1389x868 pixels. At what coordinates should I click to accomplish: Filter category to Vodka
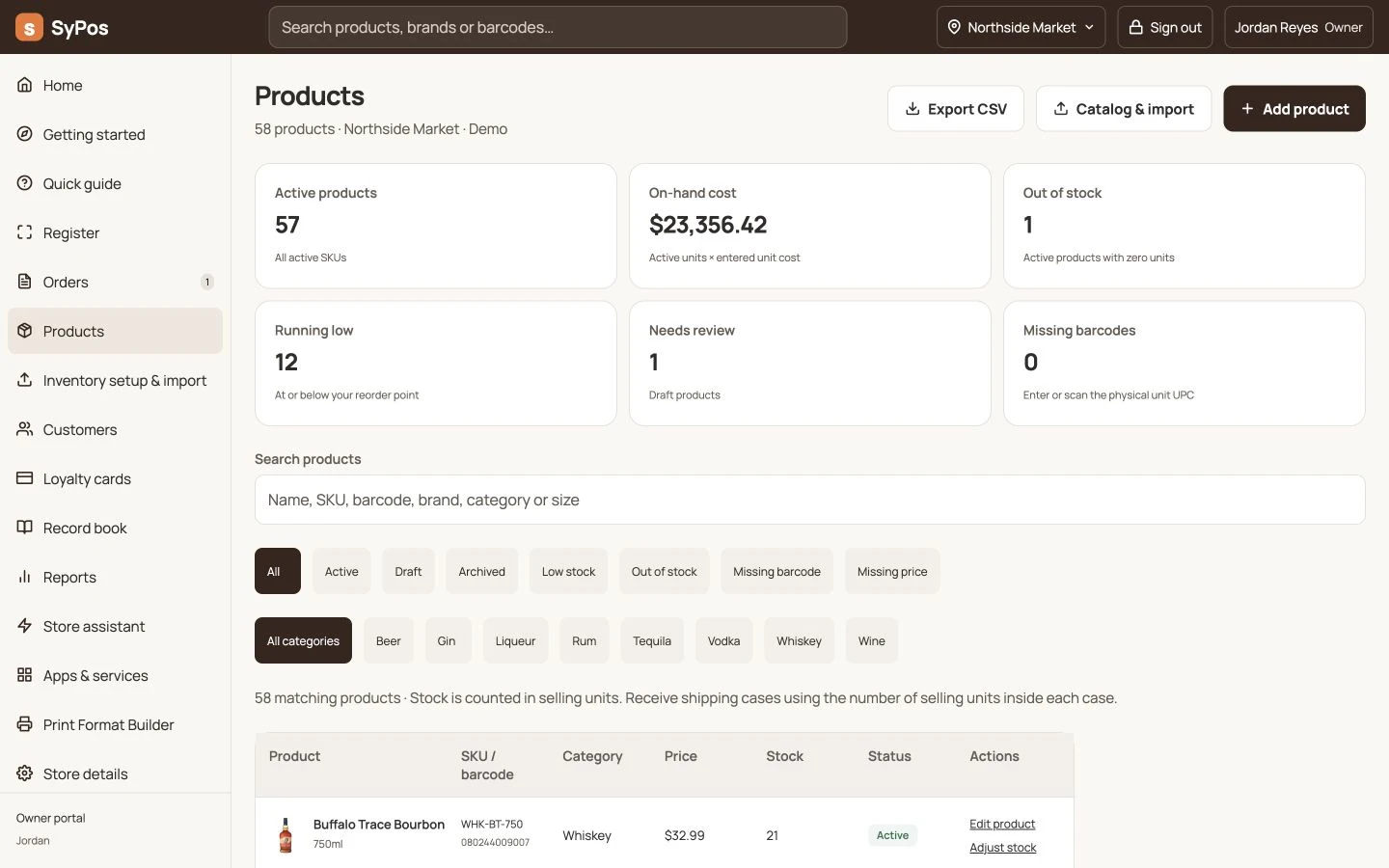pyautogui.click(x=724, y=640)
